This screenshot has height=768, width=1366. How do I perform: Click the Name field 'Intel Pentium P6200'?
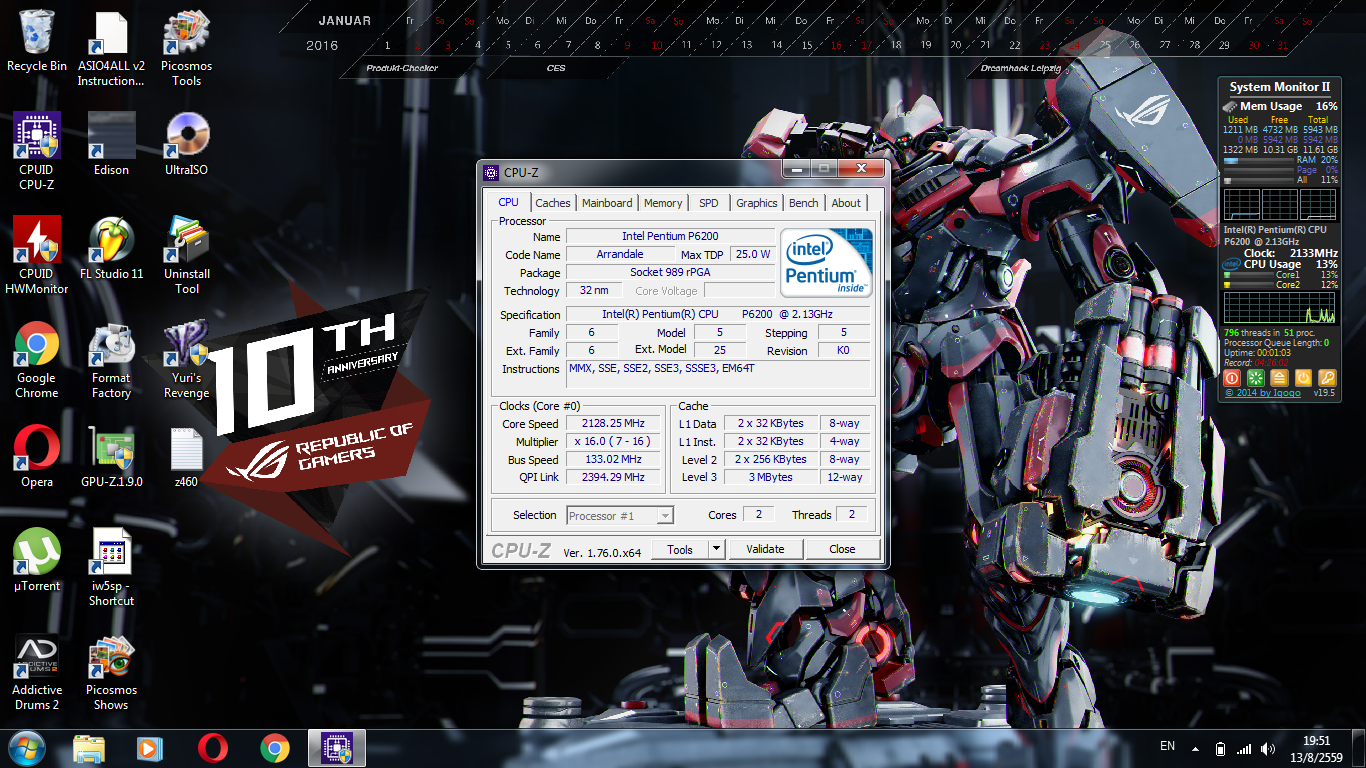[x=670, y=236]
